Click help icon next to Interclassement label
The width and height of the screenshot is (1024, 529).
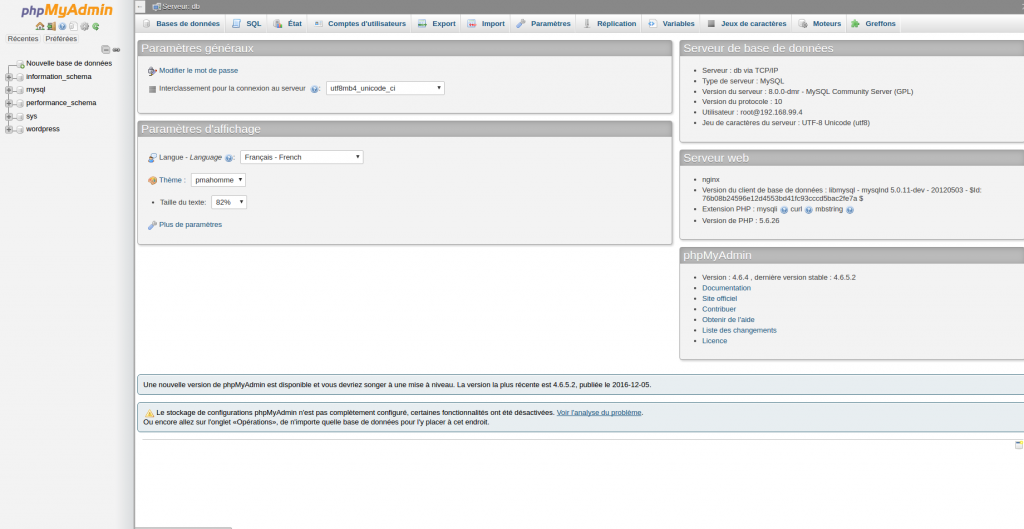[x=315, y=89]
